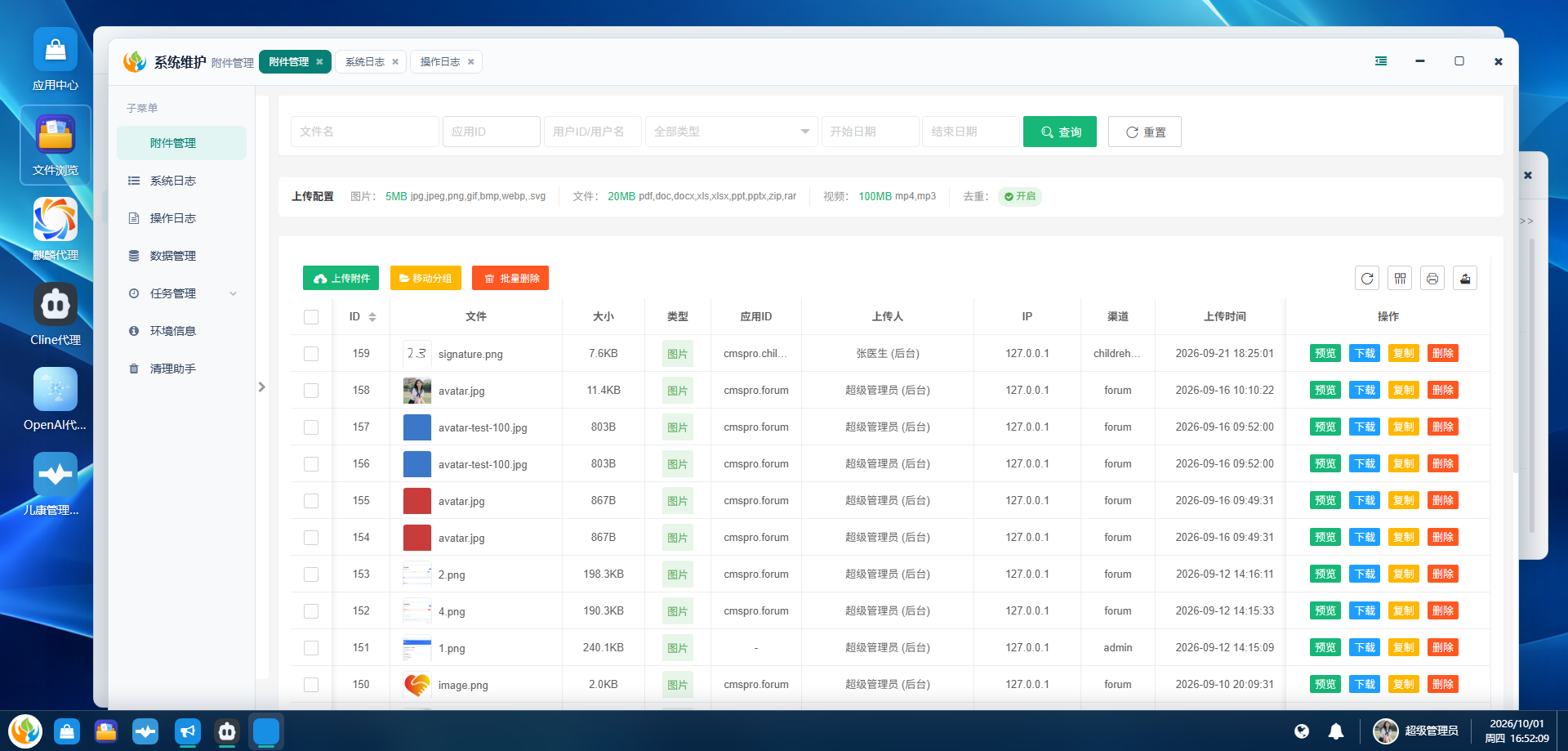Click the 查询 search button
Image resolution: width=1568 pixels, height=751 pixels.
pyautogui.click(x=1060, y=132)
